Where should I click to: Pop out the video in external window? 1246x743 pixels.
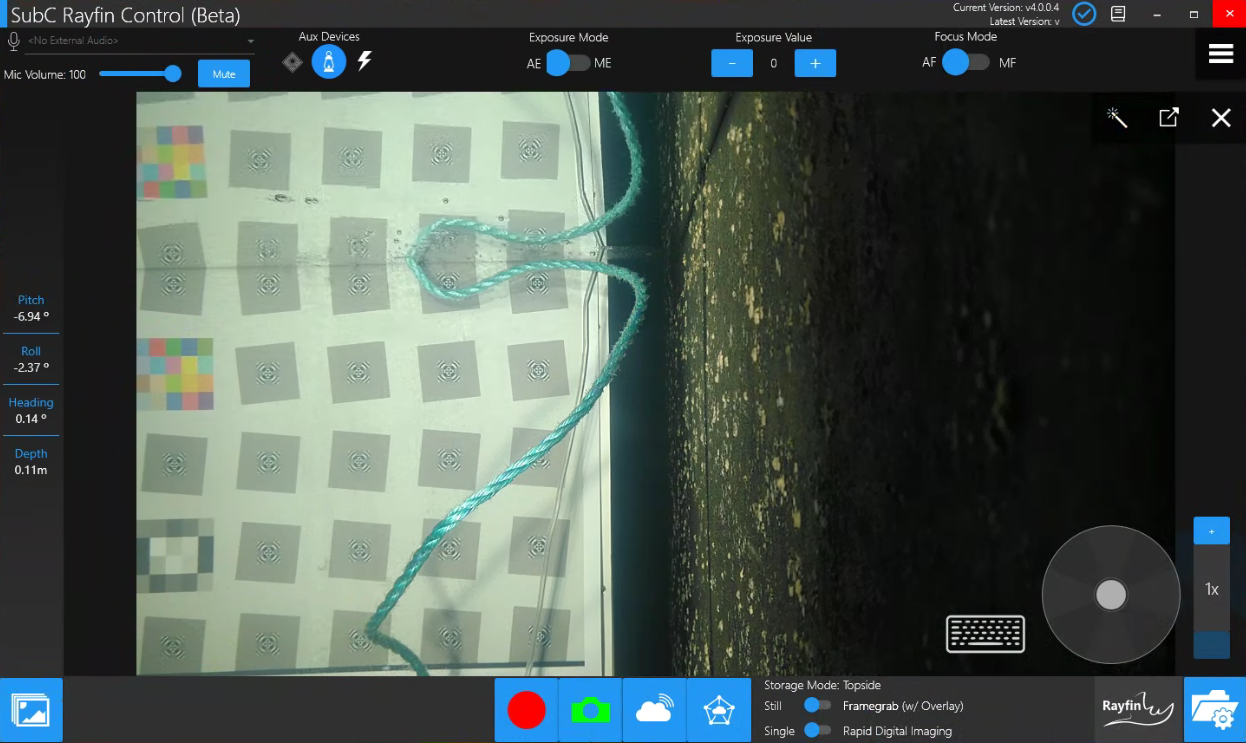click(1168, 118)
